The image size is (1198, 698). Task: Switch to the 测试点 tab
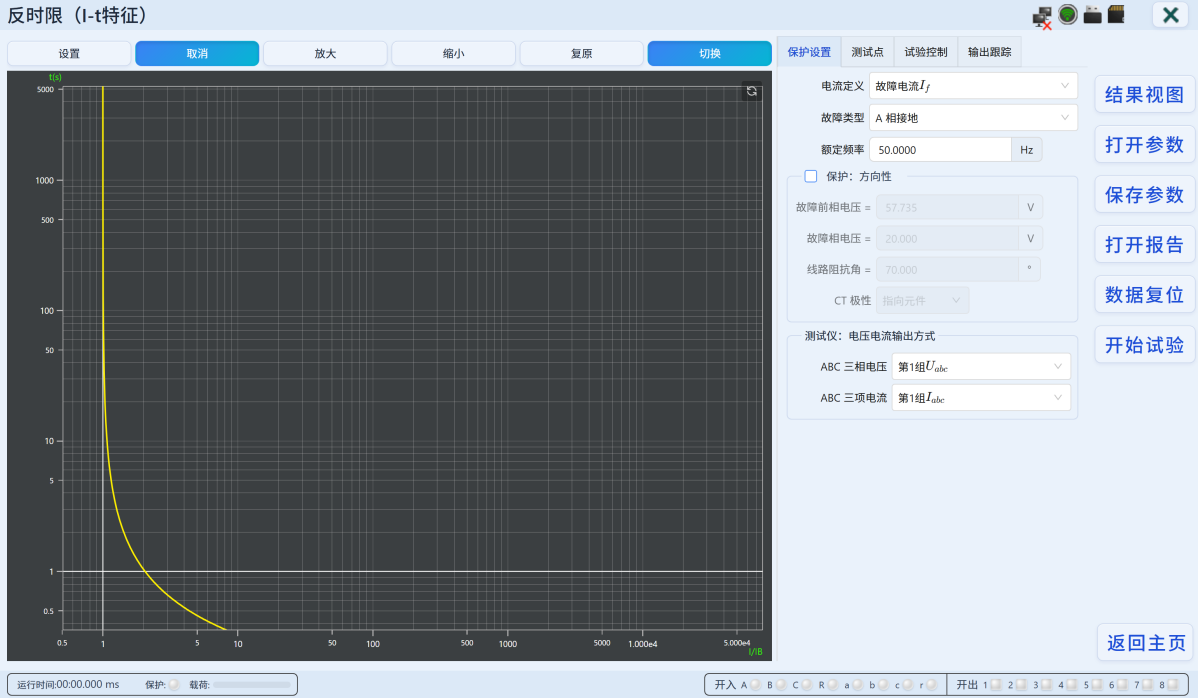(867, 52)
